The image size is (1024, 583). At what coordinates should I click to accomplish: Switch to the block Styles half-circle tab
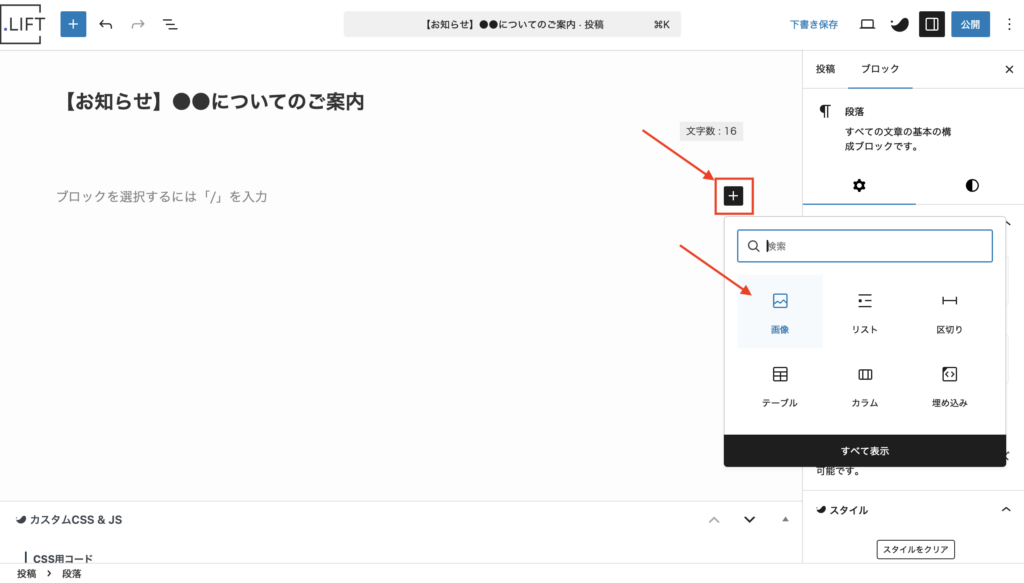click(x=972, y=185)
